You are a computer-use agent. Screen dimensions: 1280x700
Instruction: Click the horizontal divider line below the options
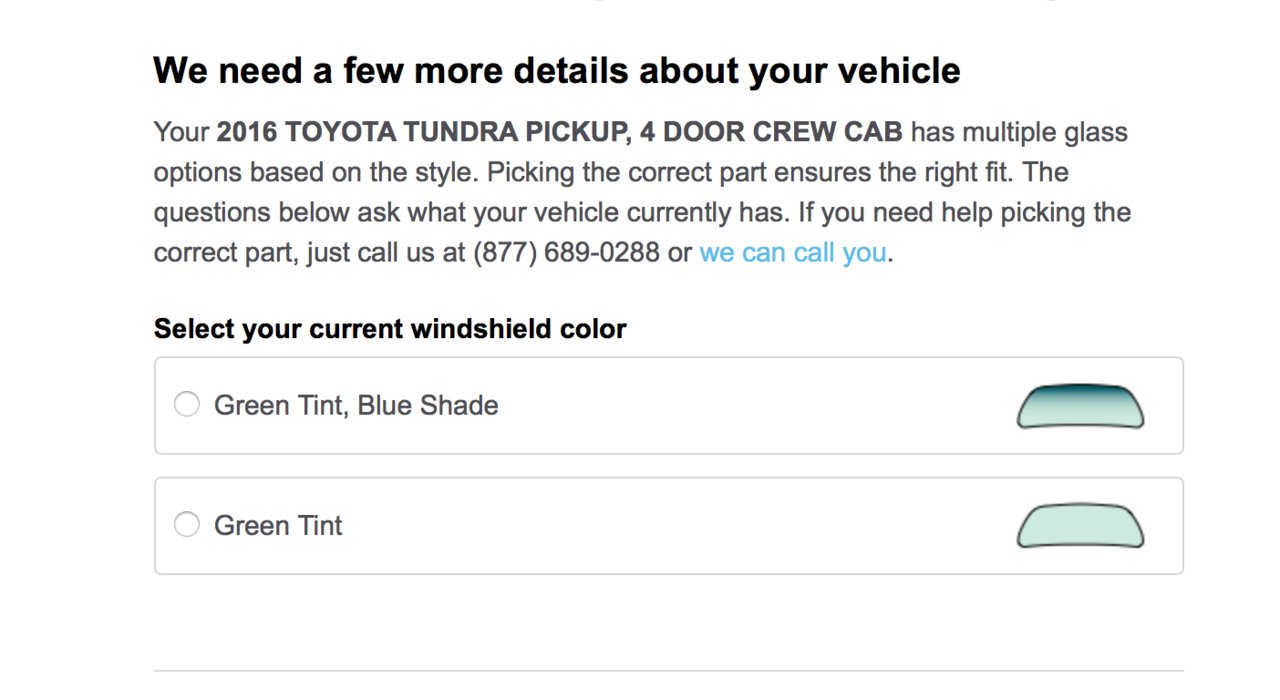click(x=669, y=670)
